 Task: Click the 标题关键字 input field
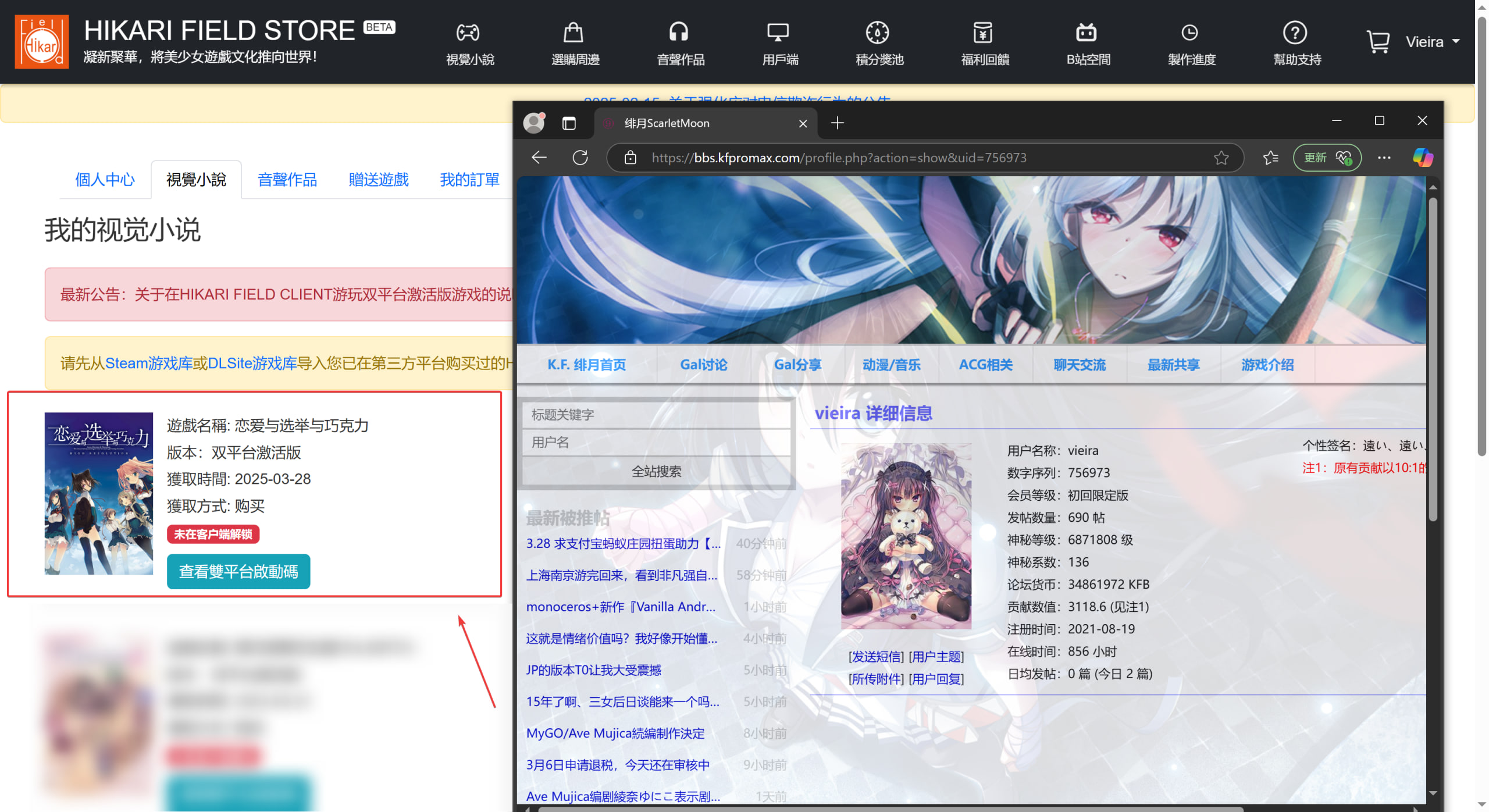[656, 415]
